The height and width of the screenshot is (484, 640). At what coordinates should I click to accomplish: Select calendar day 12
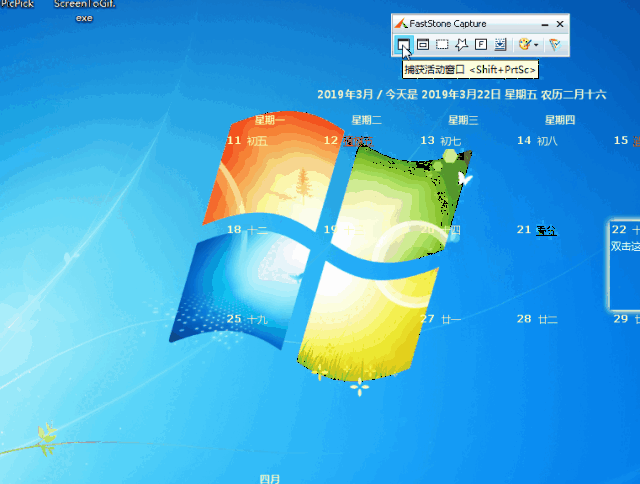click(349, 141)
